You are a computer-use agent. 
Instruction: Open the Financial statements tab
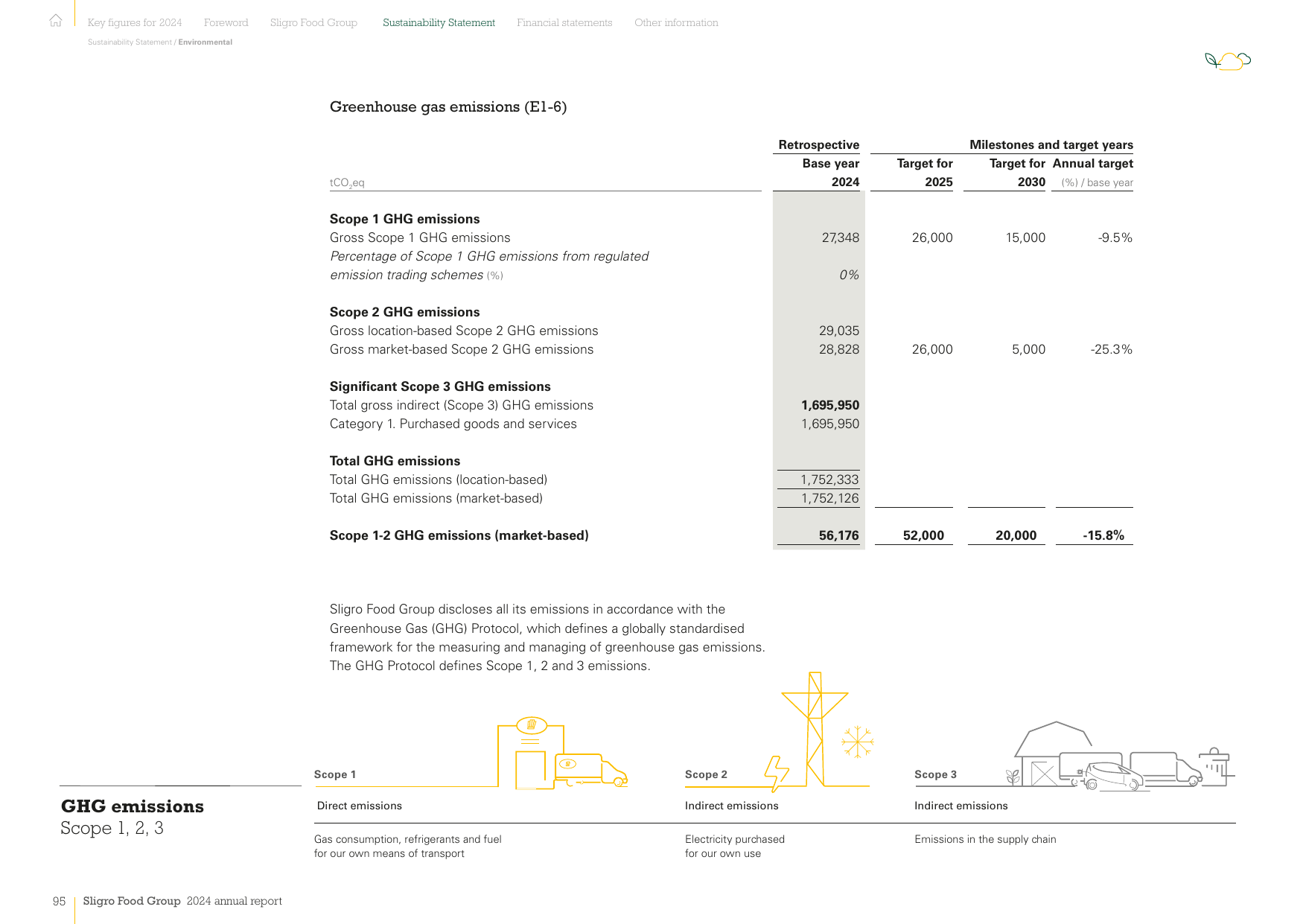pyautogui.click(x=564, y=23)
